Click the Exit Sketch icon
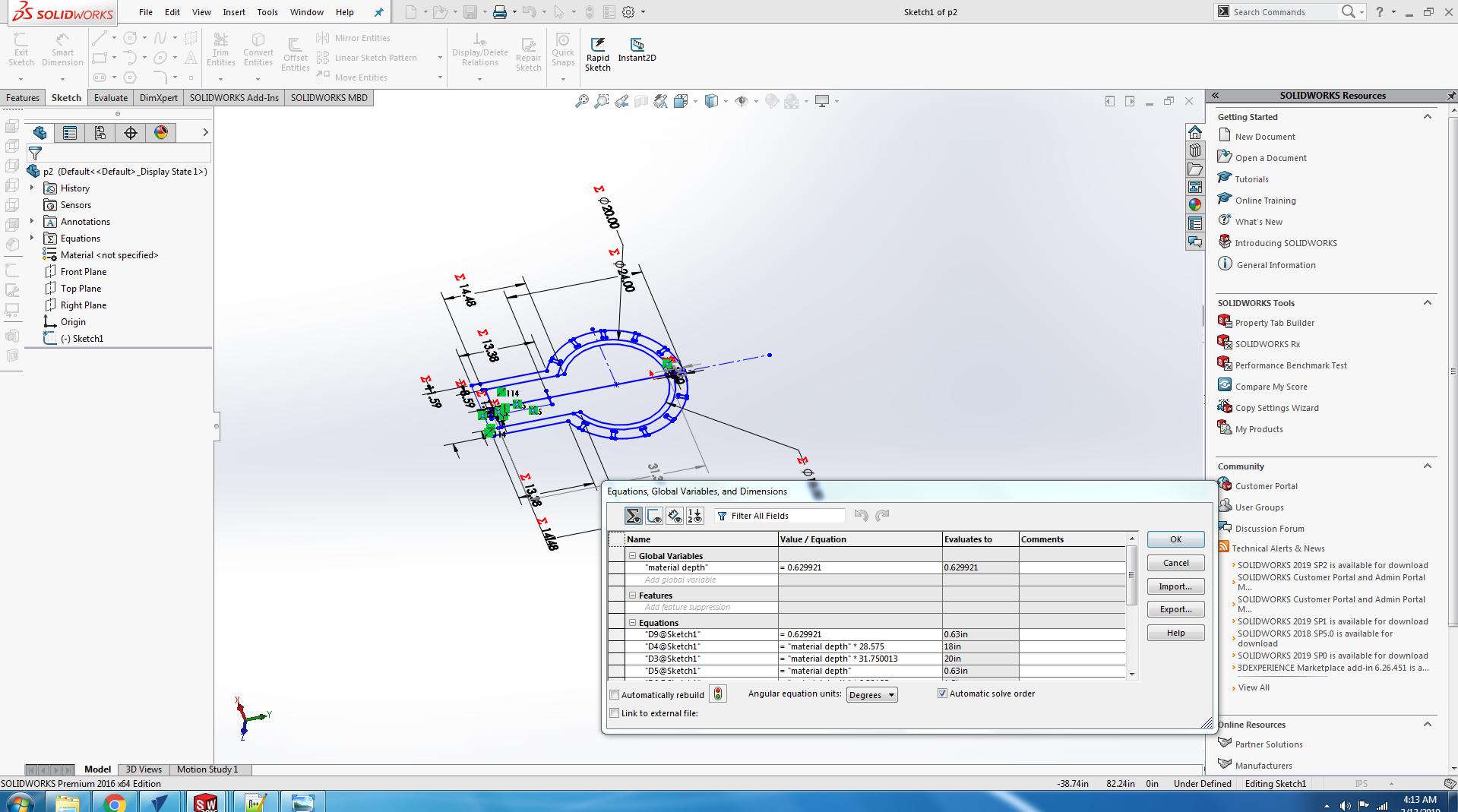Screen dimensions: 1458x812 (21, 40)
